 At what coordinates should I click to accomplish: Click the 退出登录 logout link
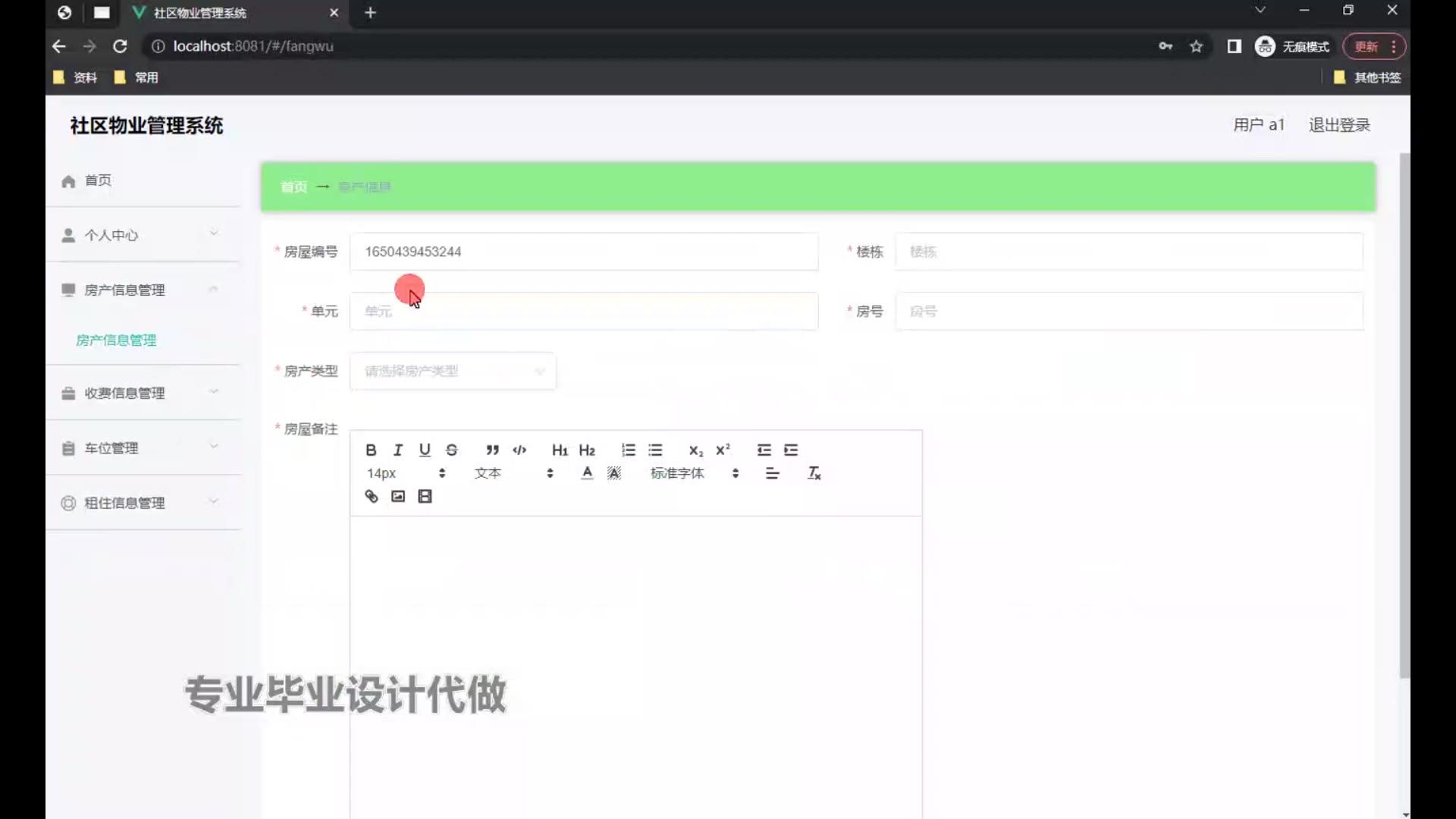[1338, 125]
